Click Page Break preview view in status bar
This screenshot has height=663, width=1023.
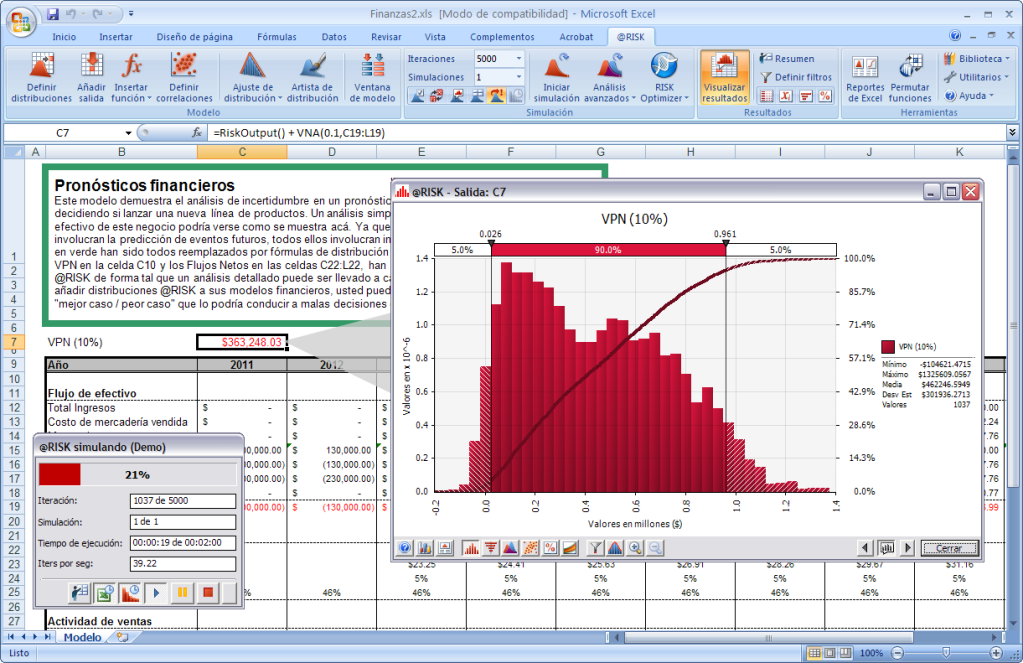(846, 653)
